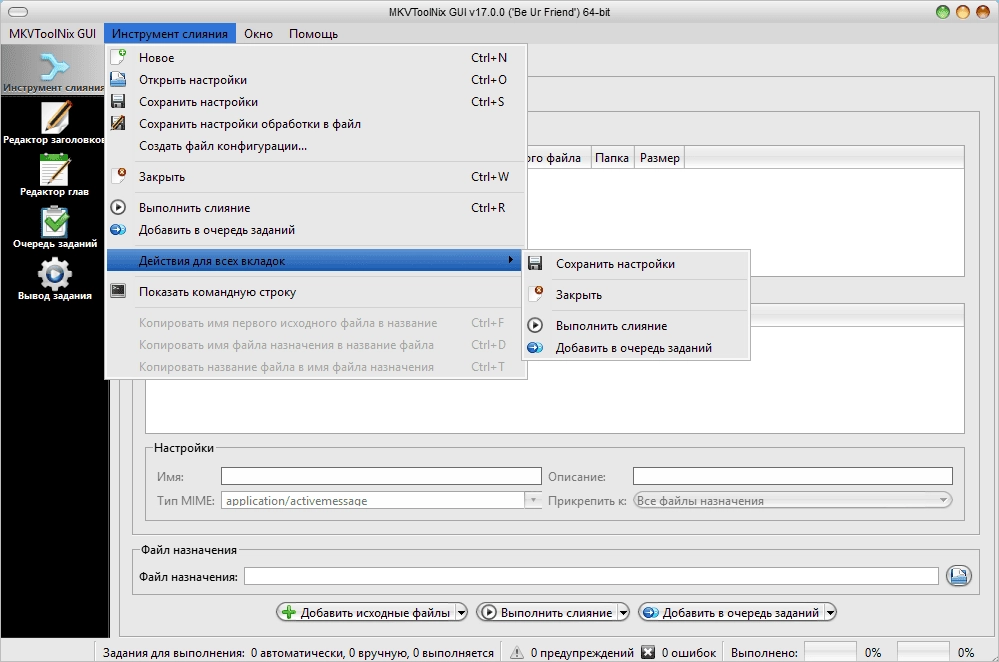Open the job output (Вывод задания) gear icon
The image size is (999, 662).
click(x=54, y=279)
